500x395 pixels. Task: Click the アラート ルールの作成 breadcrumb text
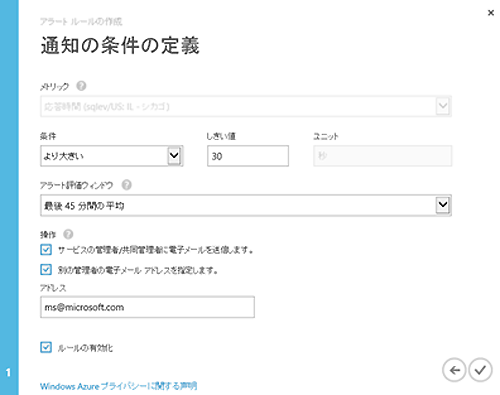tap(81, 22)
